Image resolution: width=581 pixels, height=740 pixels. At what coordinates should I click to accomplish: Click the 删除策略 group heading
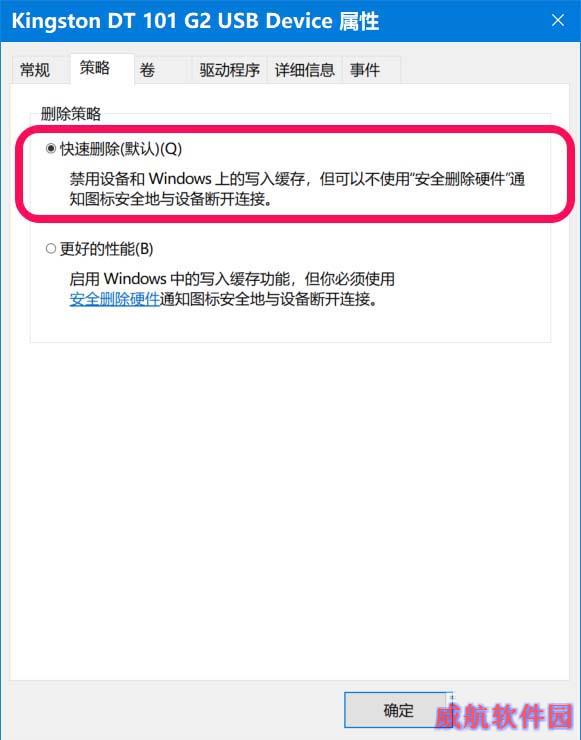[71, 114]
